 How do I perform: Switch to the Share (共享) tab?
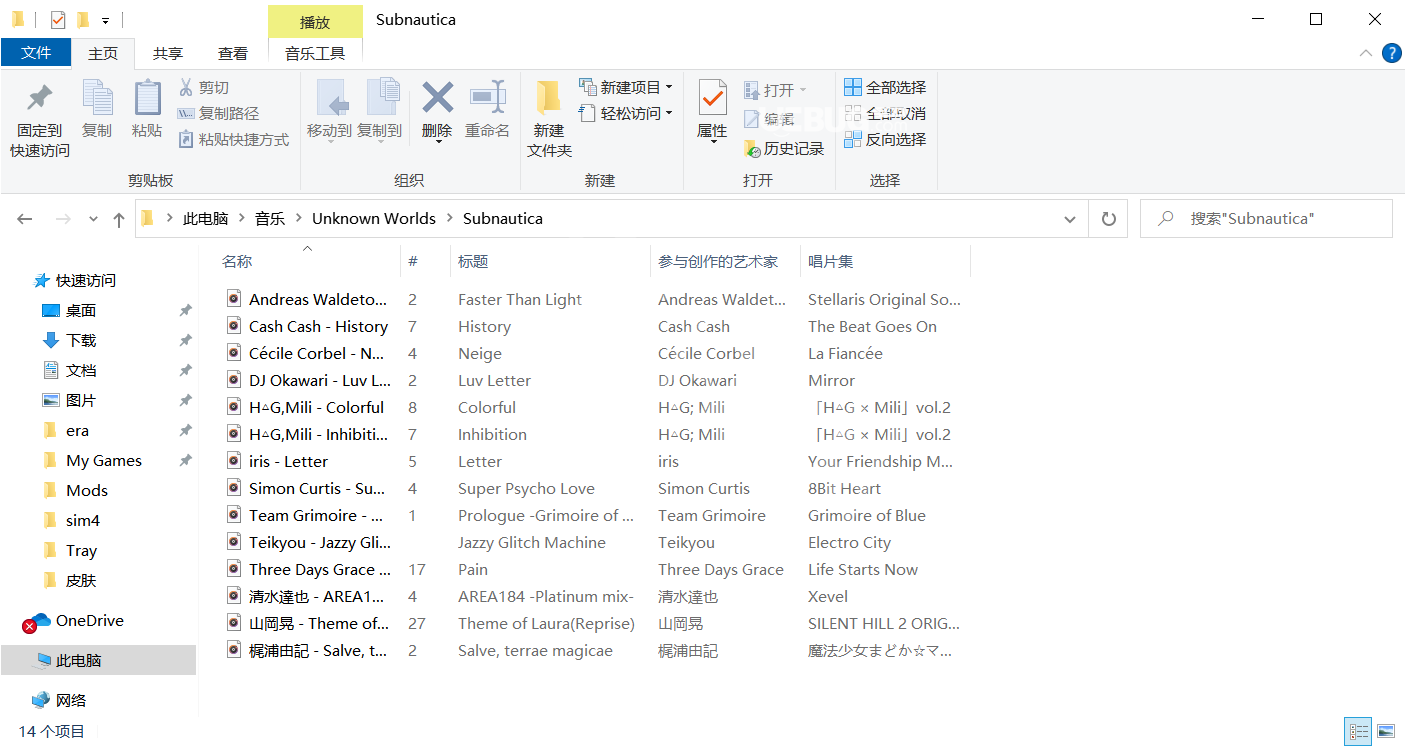click(168, 54)
